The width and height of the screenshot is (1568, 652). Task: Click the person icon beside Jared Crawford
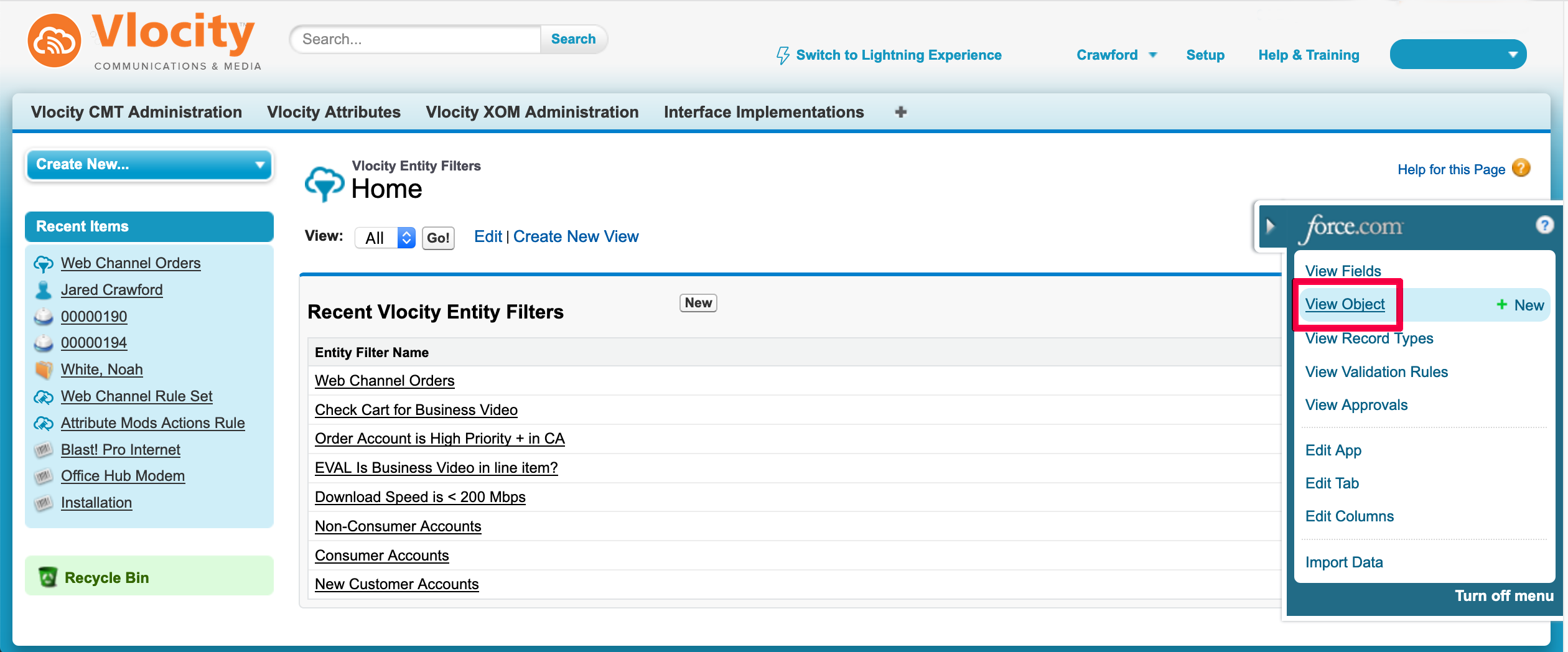point(43,290)
